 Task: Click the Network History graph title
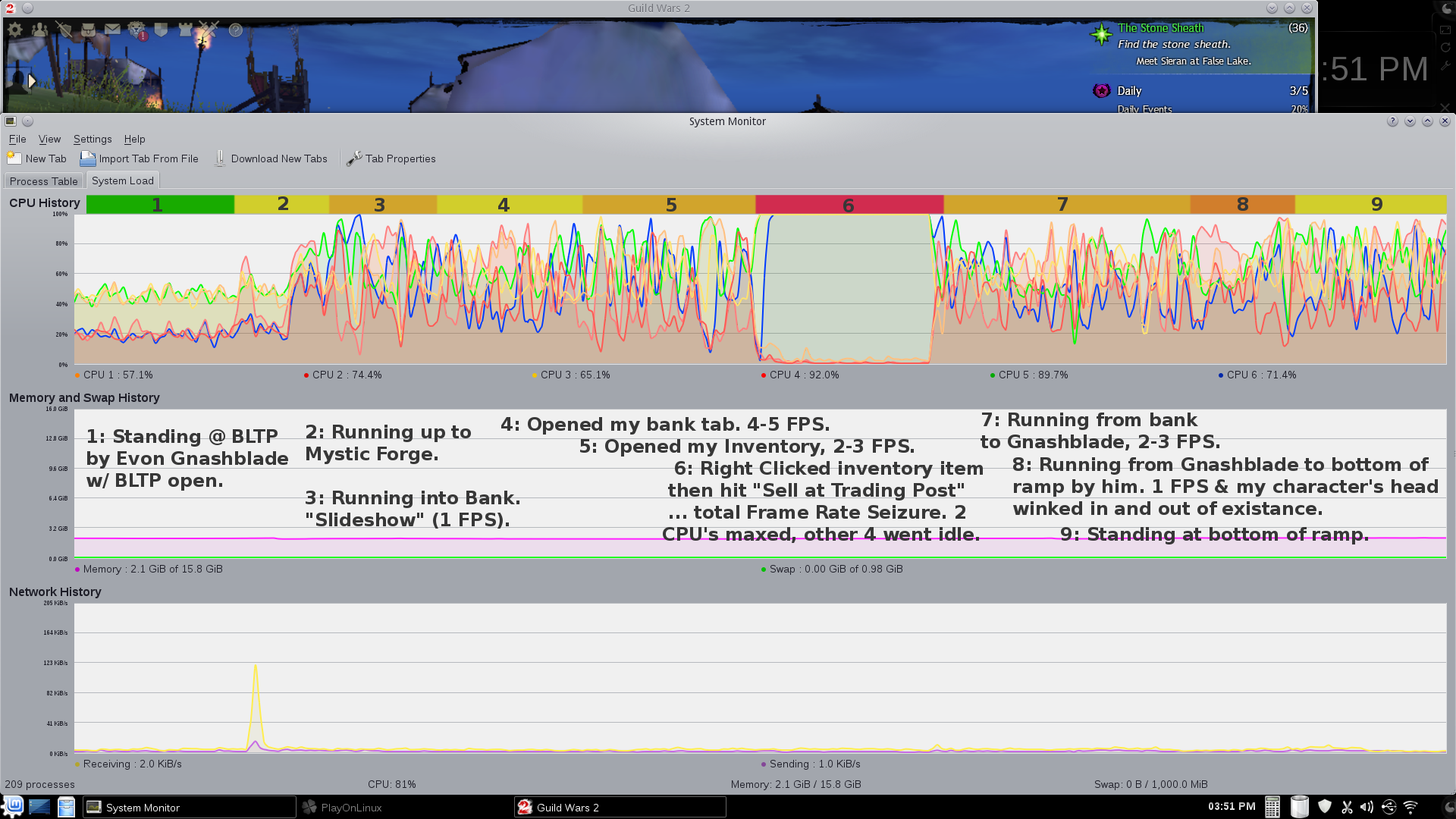[x=55, y=592]
